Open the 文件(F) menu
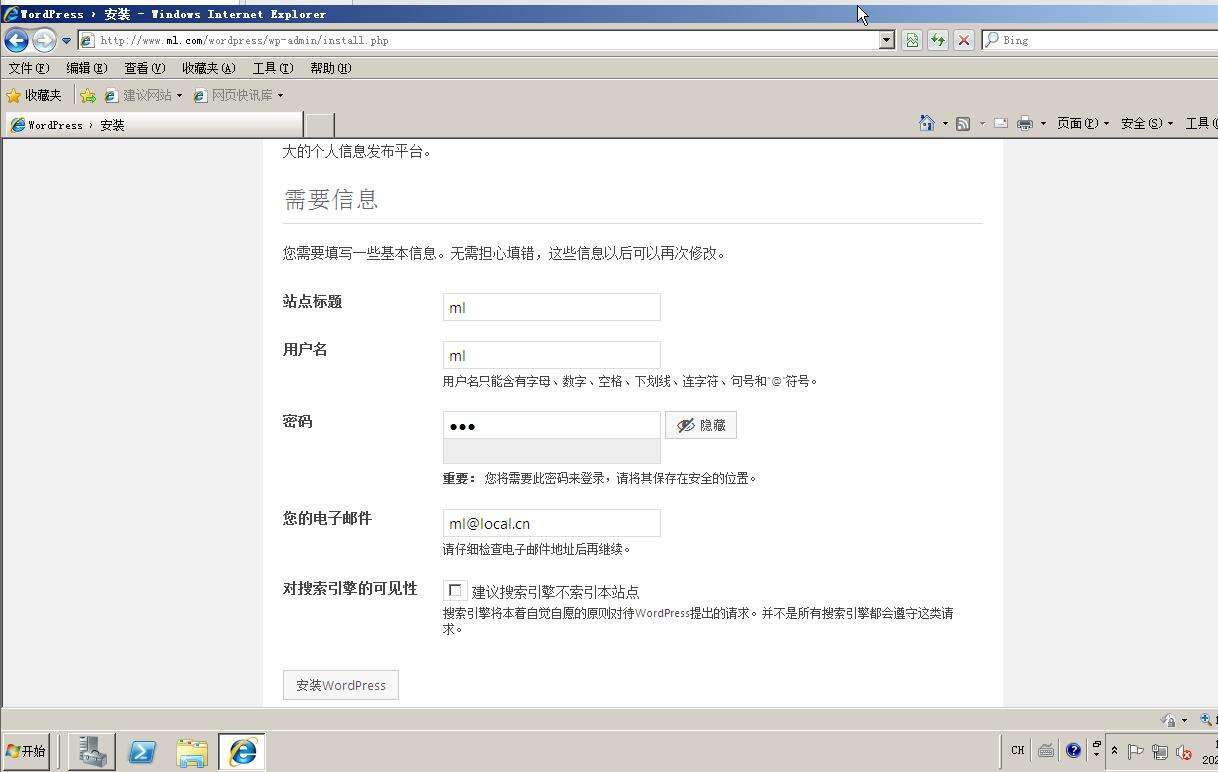The height and width of the screenshot is (772, 1218). [x=28, y=68]
